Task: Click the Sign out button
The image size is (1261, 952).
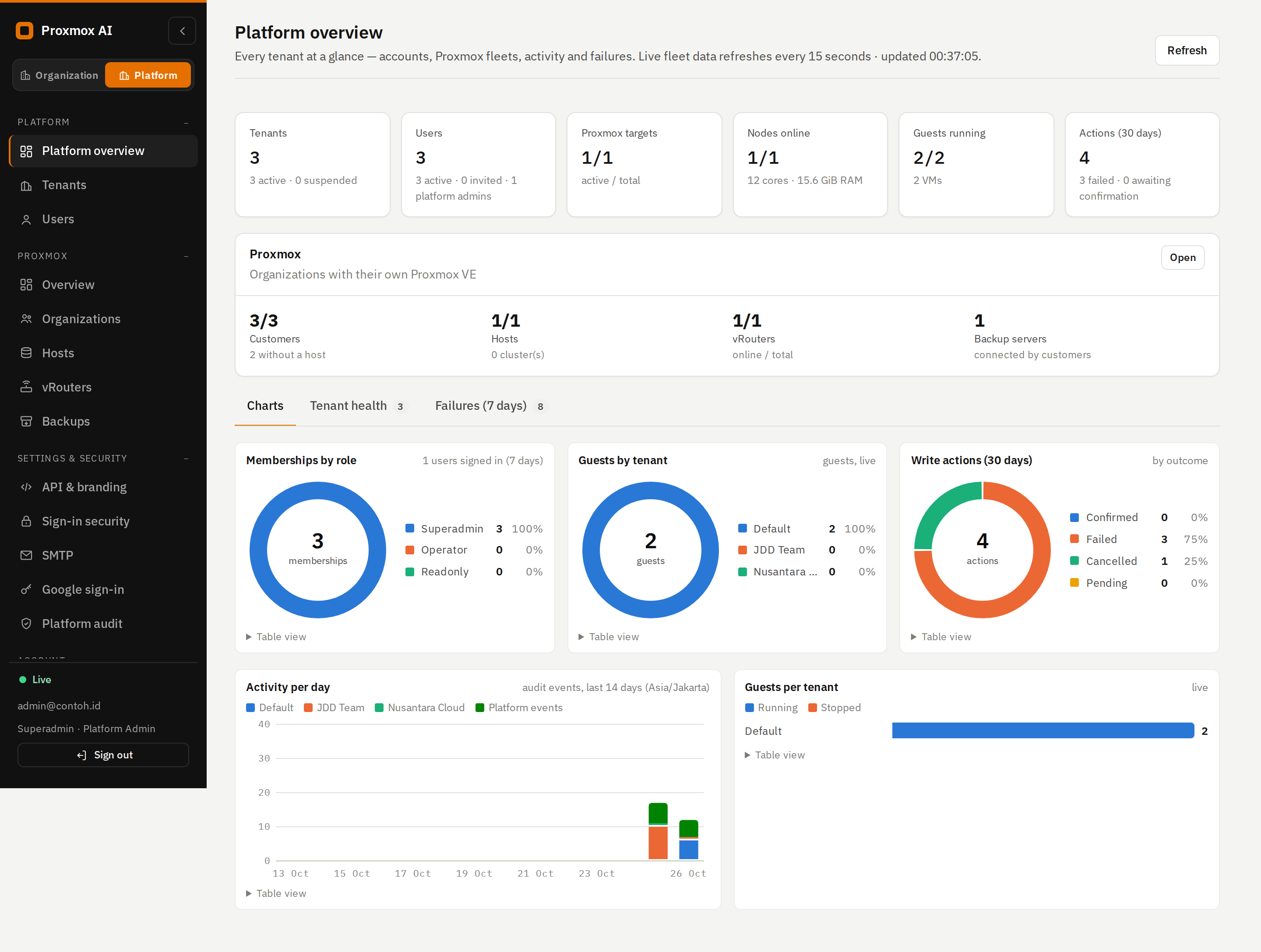Action: click(x=103, y=755)
